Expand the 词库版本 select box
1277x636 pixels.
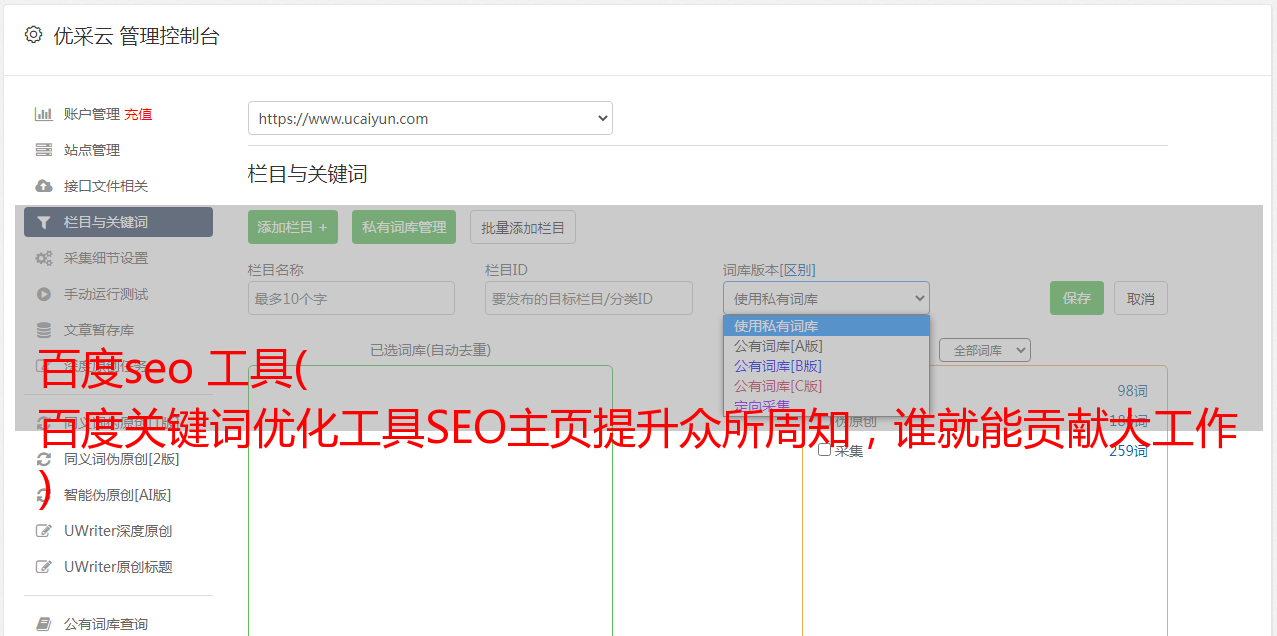[826, 298]
